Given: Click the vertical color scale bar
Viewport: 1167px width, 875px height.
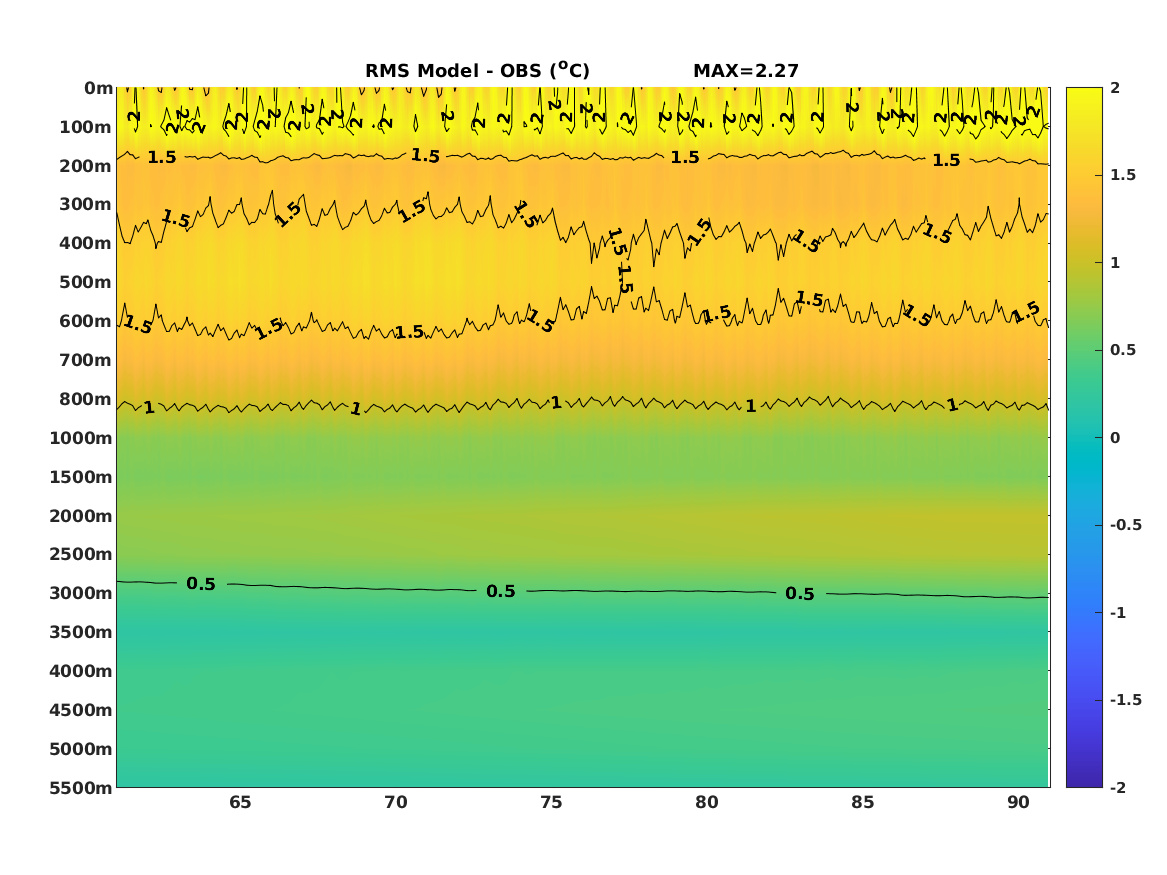Looking at the screenshot, I should tap(1084, 438).
